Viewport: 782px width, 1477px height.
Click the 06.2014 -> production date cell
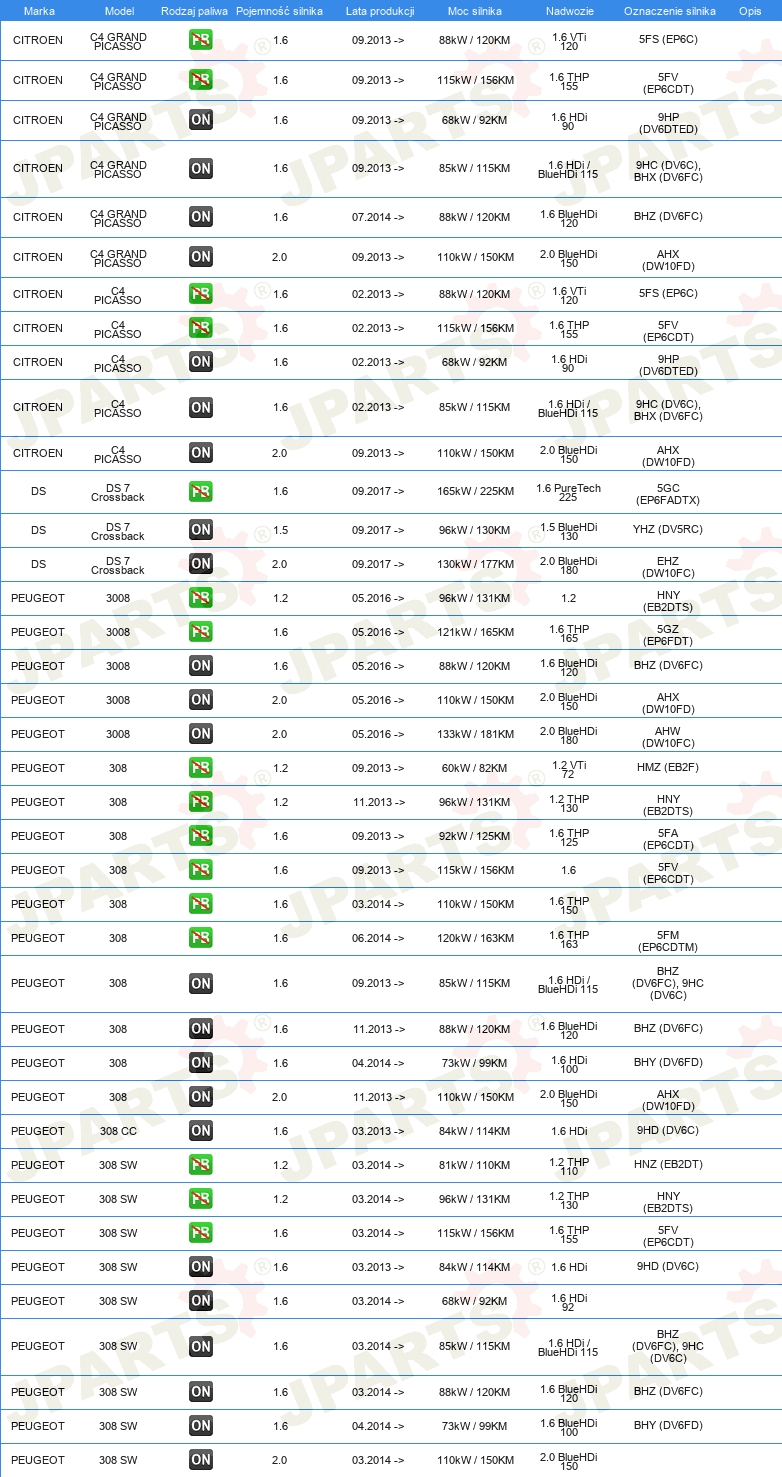378,938
